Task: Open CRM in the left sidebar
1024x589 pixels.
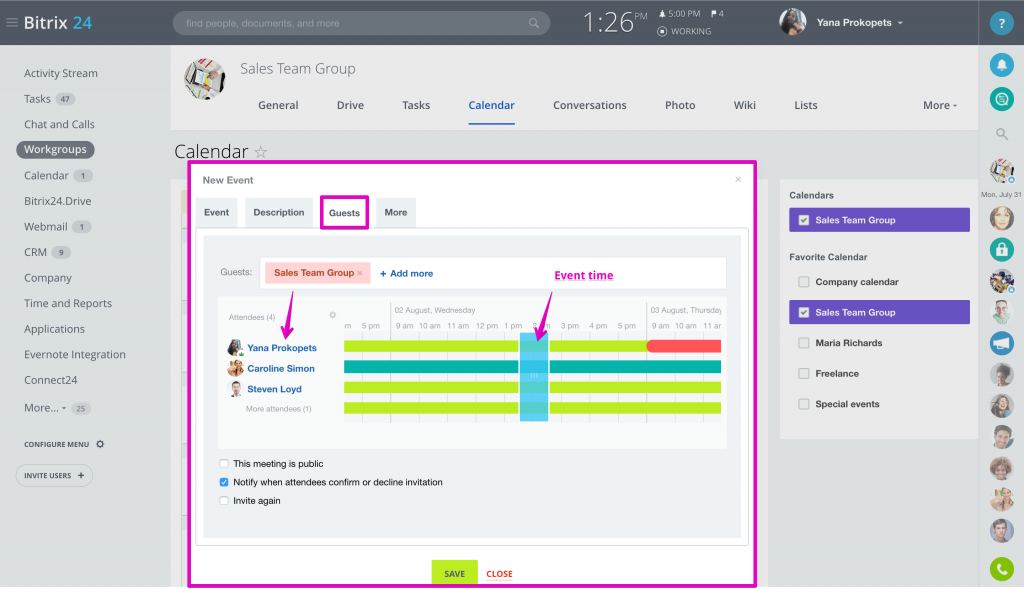Action: [35, 252]
